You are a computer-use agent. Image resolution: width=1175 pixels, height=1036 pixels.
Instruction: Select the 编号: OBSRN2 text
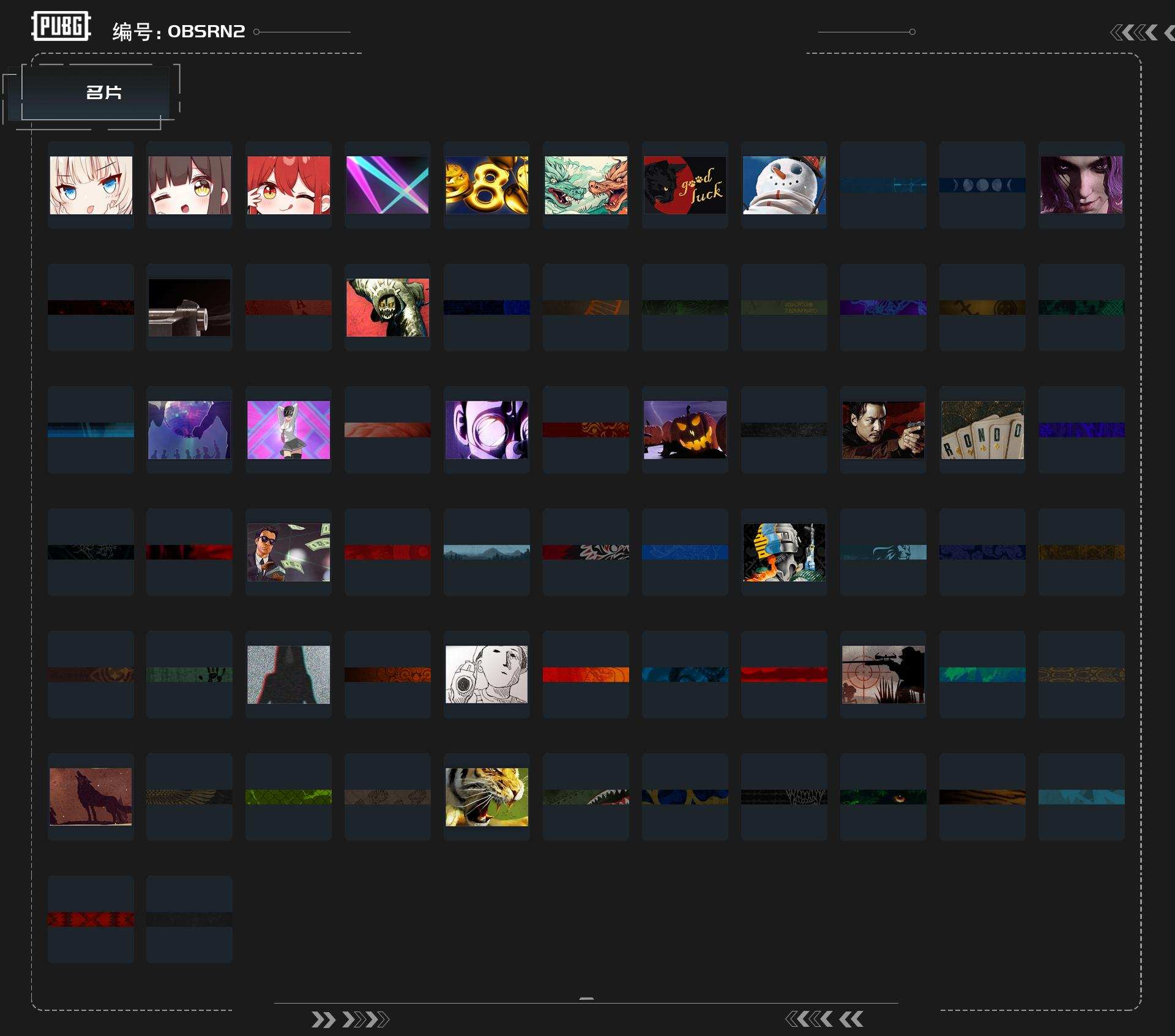179,31
